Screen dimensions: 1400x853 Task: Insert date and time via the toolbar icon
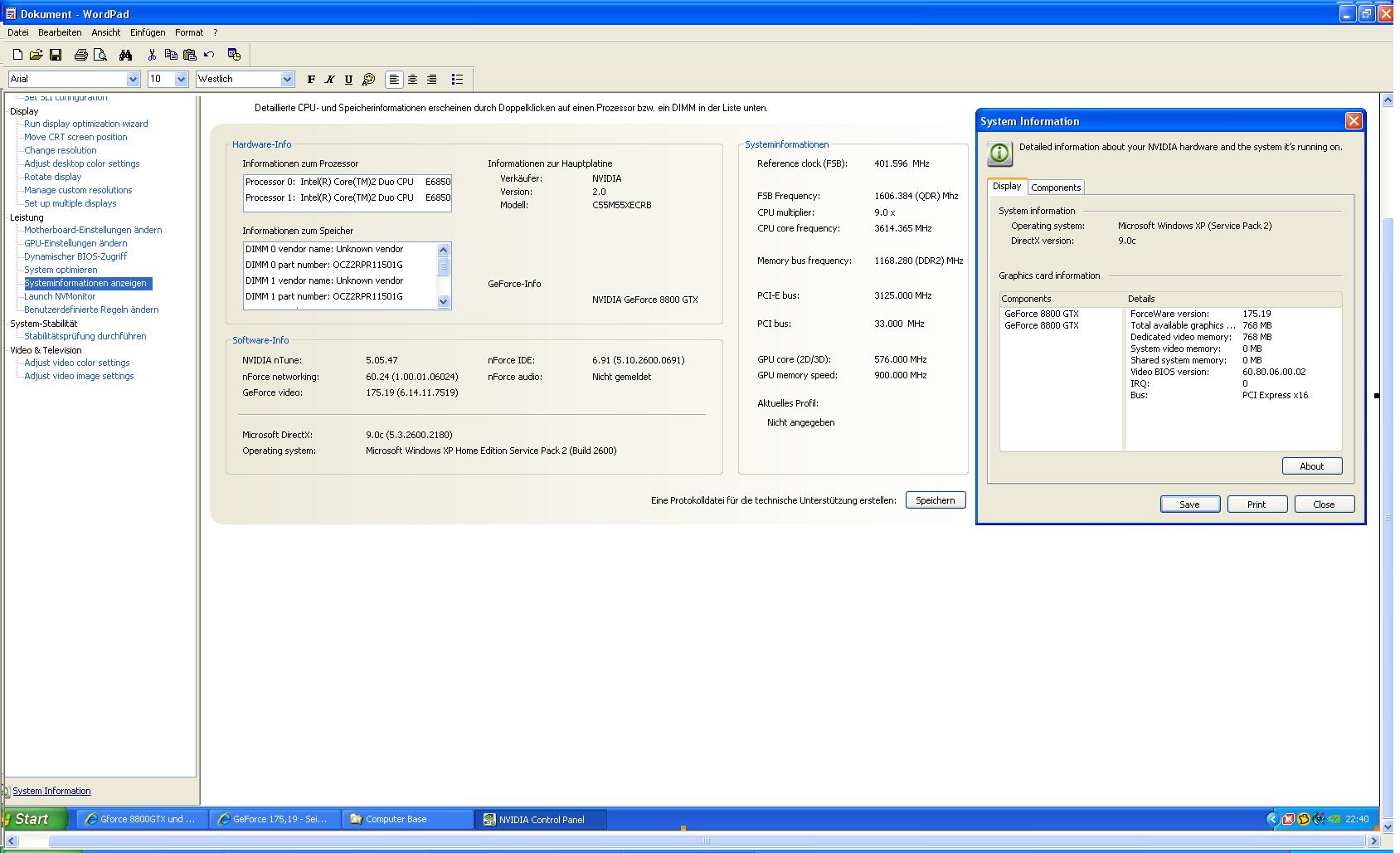coord(234,55)
